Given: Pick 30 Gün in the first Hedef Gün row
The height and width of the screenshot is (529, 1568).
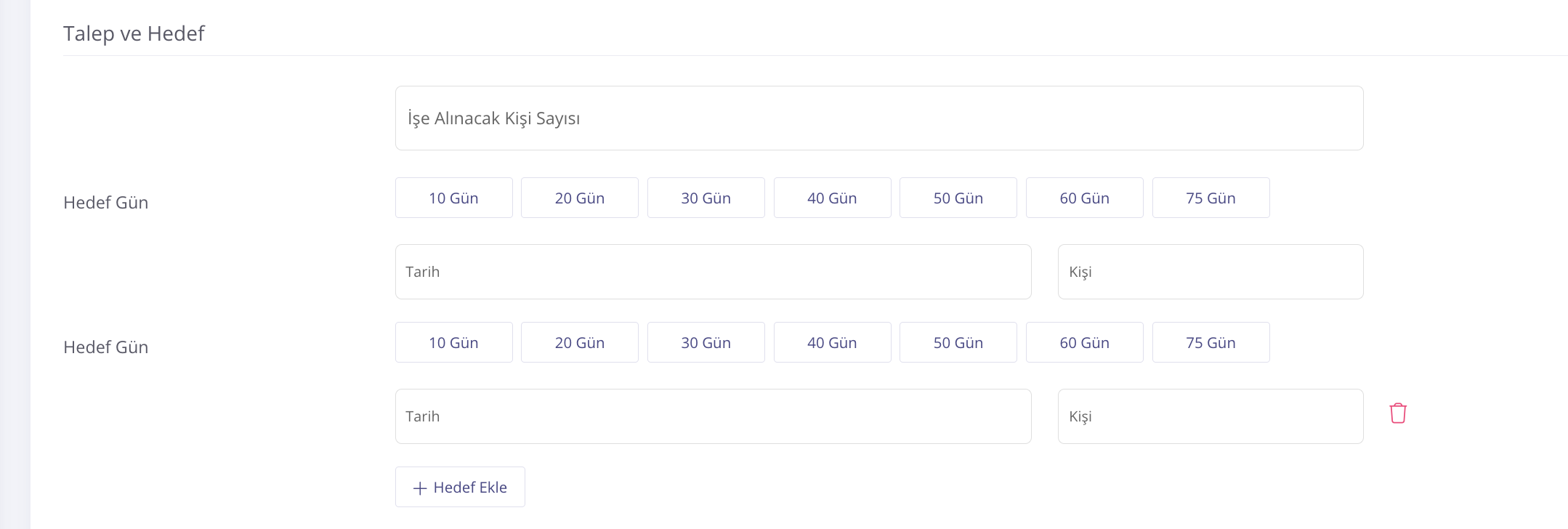Looking at the screenshot, I should [x=706, y=198].
